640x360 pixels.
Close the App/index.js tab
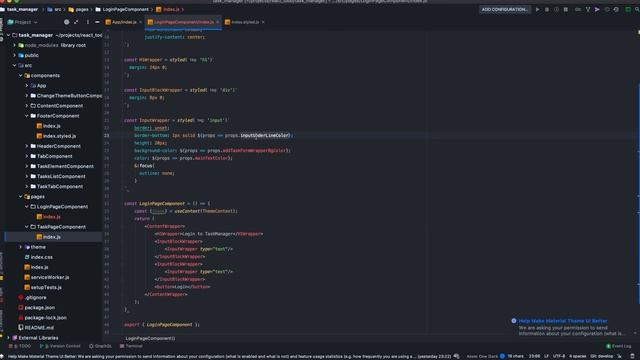tap(140, 22)
